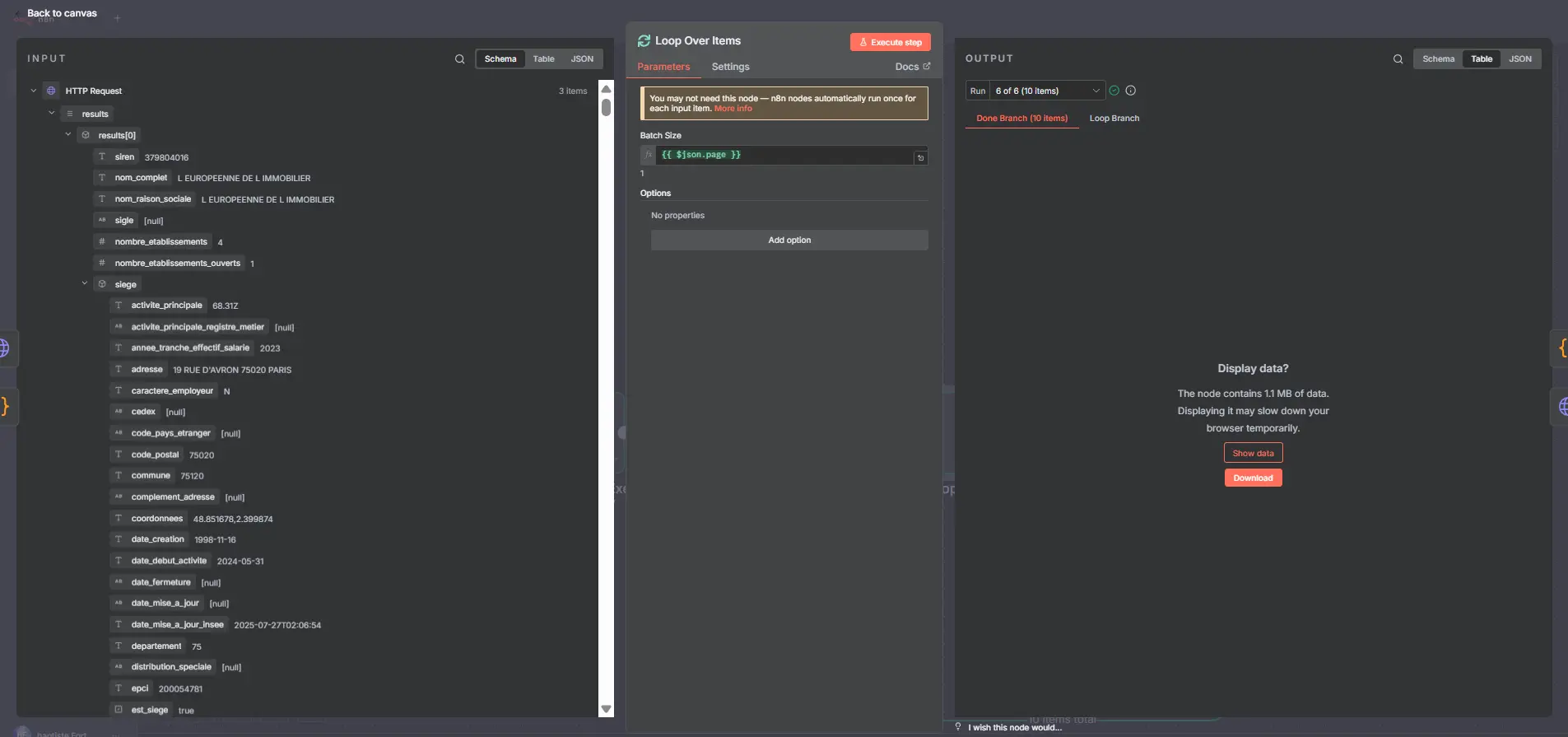Click the input panel scrollbar thumb
The image size is (1568, 737).
(x=606, y=107)
